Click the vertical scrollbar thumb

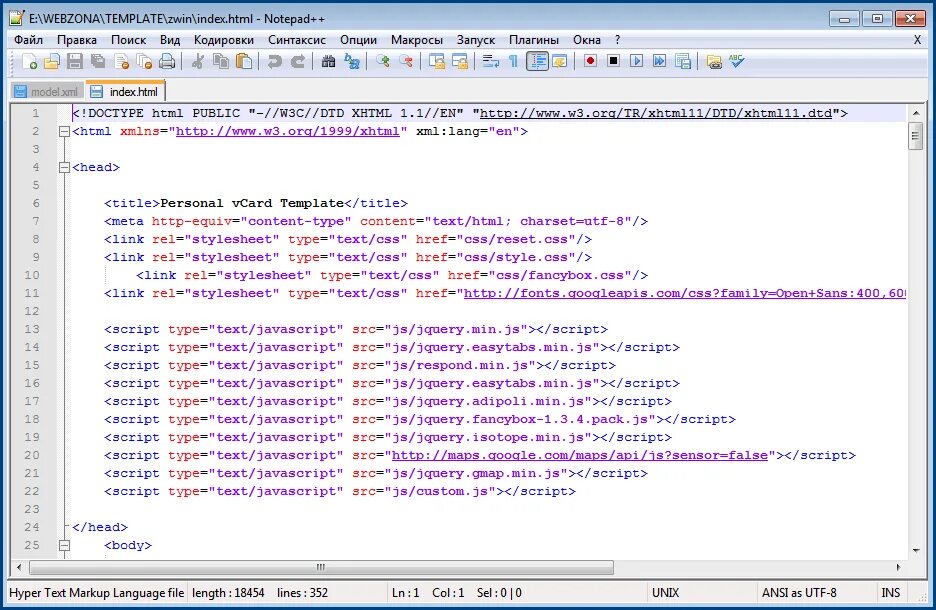pos(916,136)
